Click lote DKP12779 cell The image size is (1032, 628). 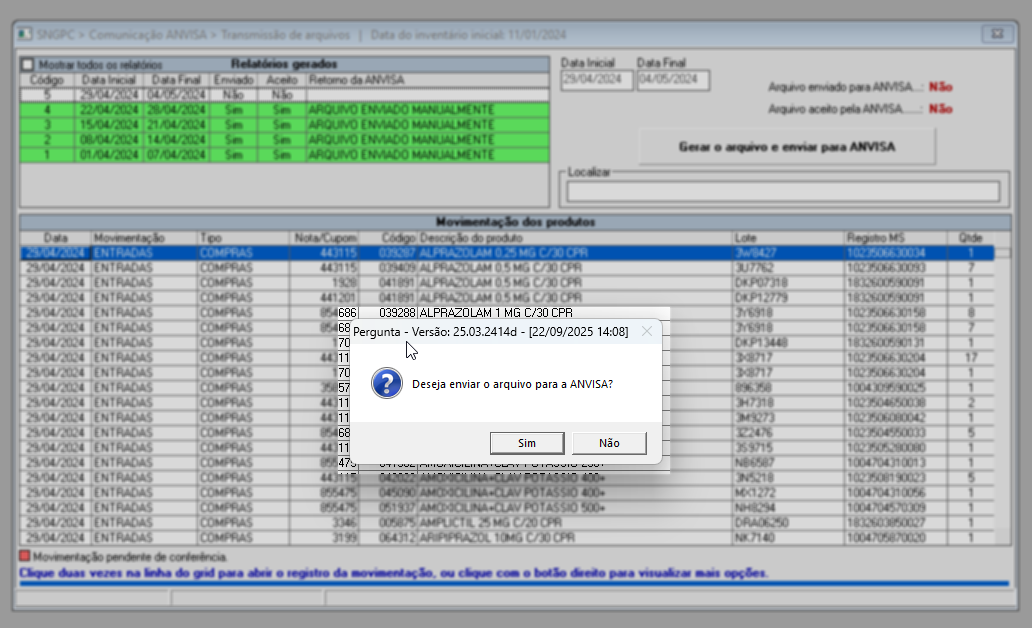(x=788, y=298)
